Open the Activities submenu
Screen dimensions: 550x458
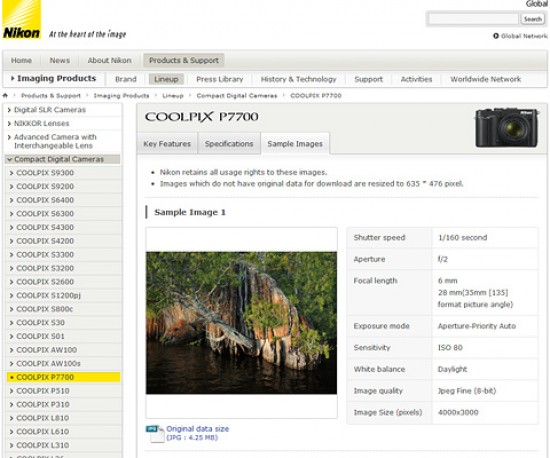click(x=416, y=79)
